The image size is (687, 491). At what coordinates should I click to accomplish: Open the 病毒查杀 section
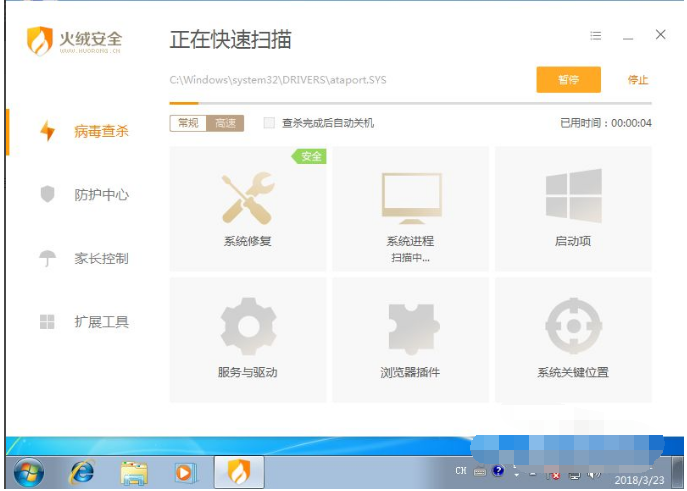(x=101, y=131)
